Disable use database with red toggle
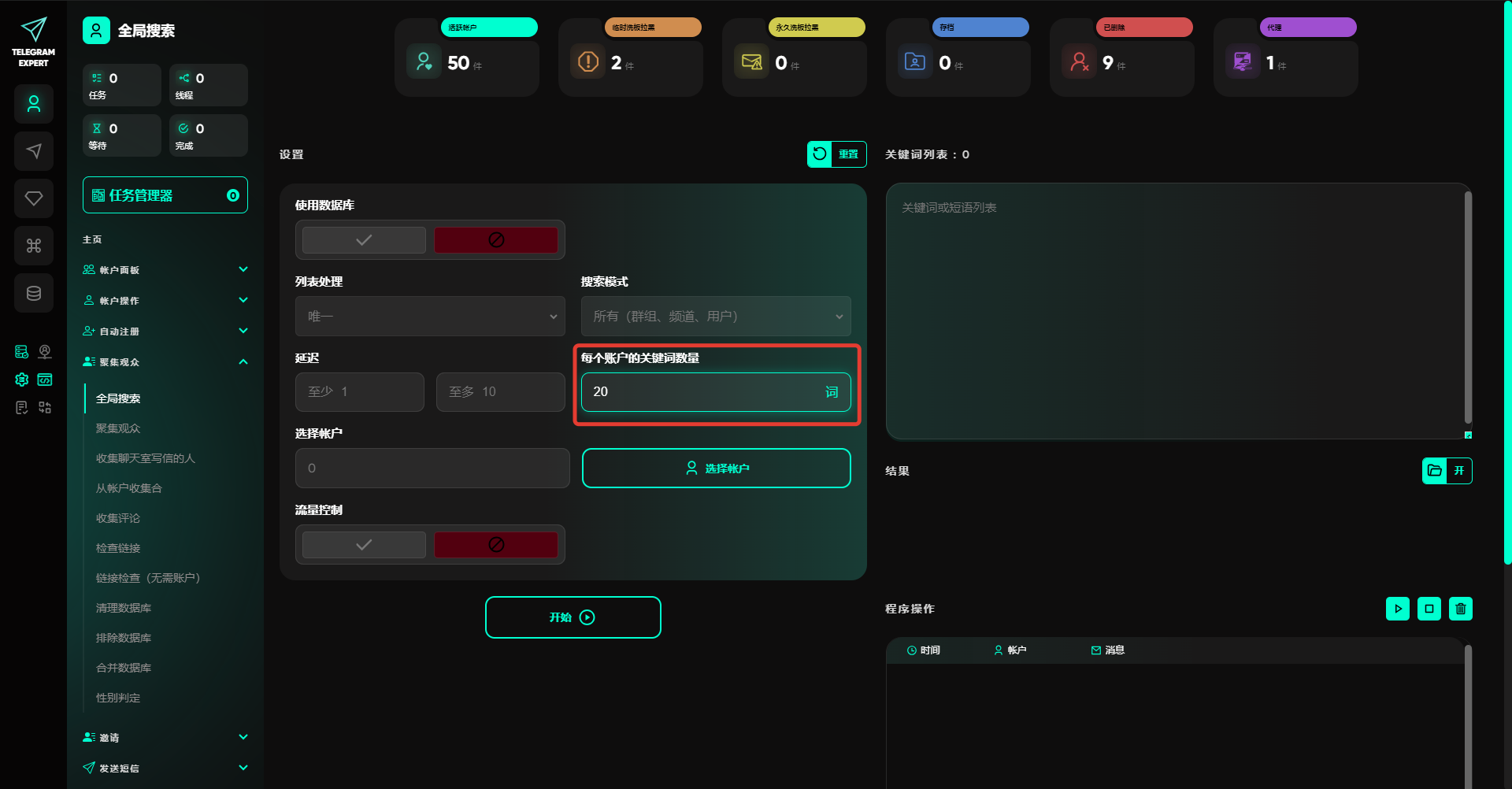Image resolution: width=1512 pixels, height=789 pixels. pos(496,240)
